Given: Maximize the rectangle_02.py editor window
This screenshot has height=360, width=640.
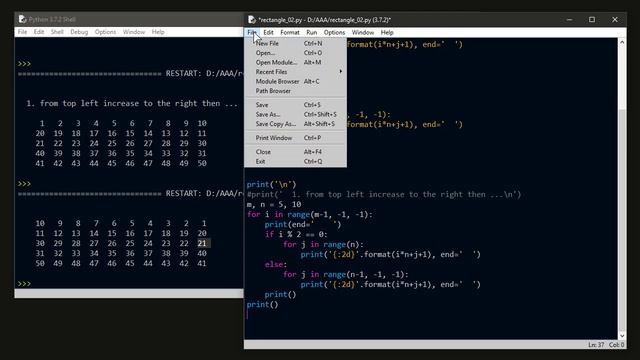Looking at the screenshot, I should click(x=592, y=20).
